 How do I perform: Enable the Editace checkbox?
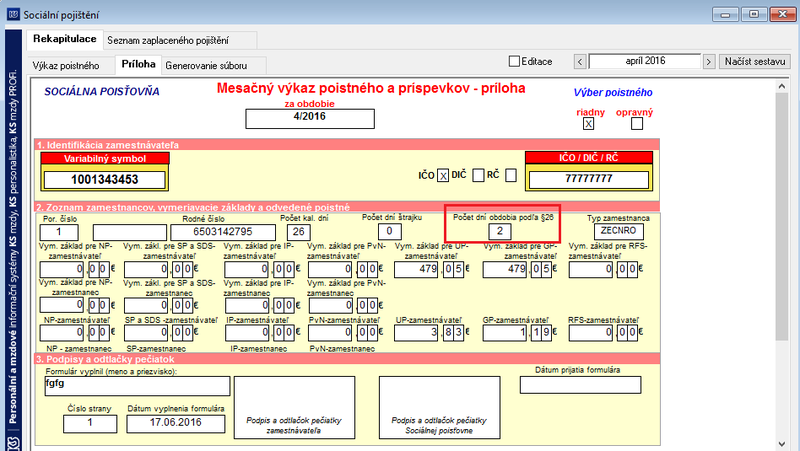pyautogui.click(x=514, y=61)
